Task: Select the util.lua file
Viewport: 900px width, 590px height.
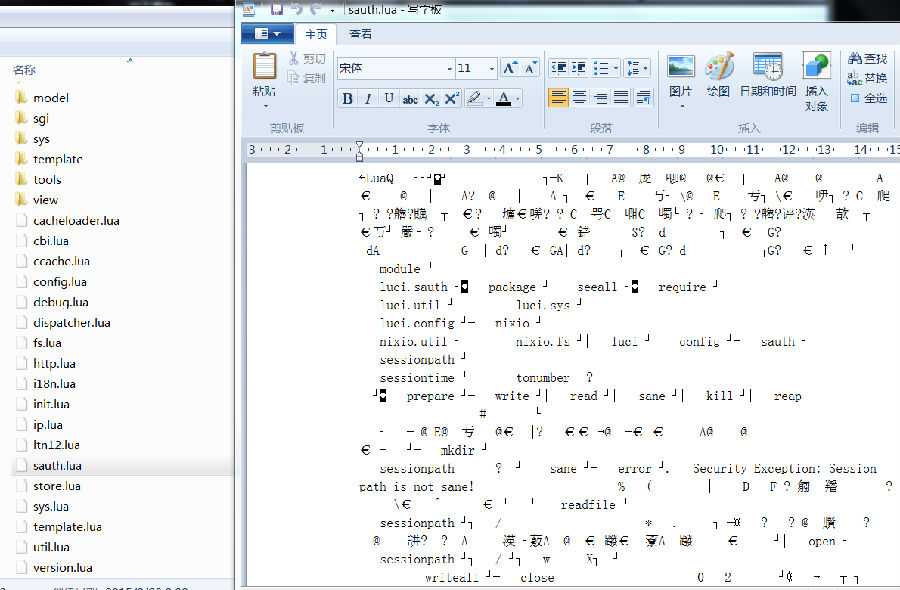Action: (51, 547)
